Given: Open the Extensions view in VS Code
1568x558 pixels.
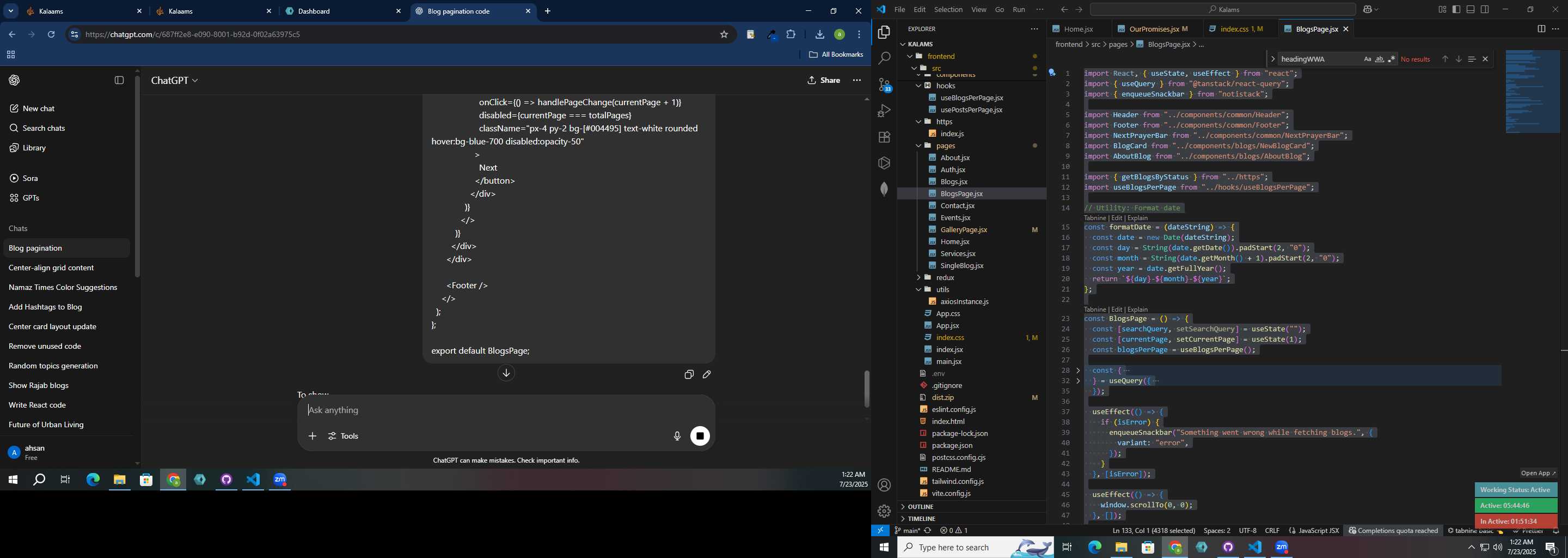Looking at the screenshot, I should (x=884, y=137).
